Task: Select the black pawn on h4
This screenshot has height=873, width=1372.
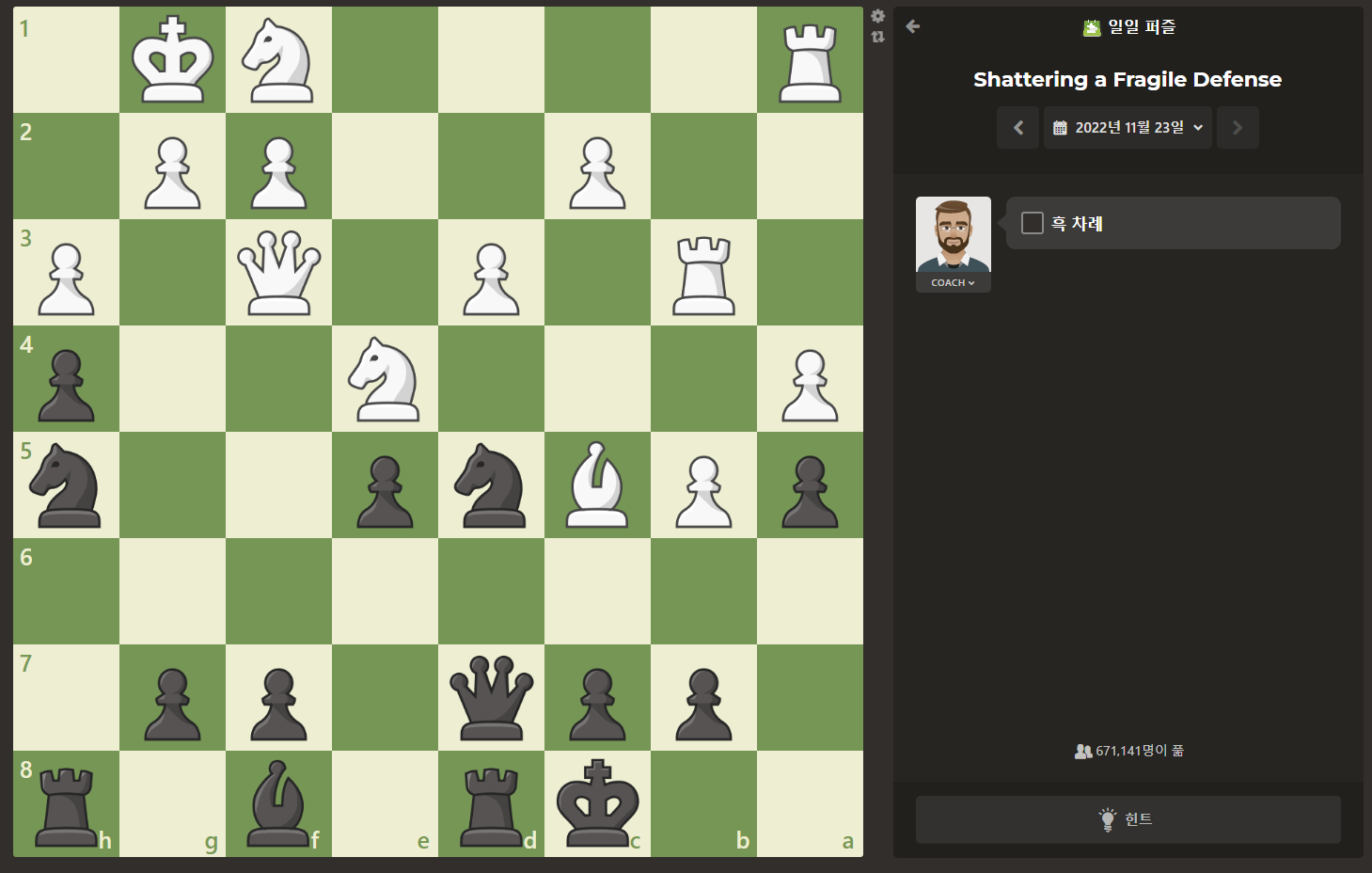Action: pyautogui.click(x=67, y=386)
